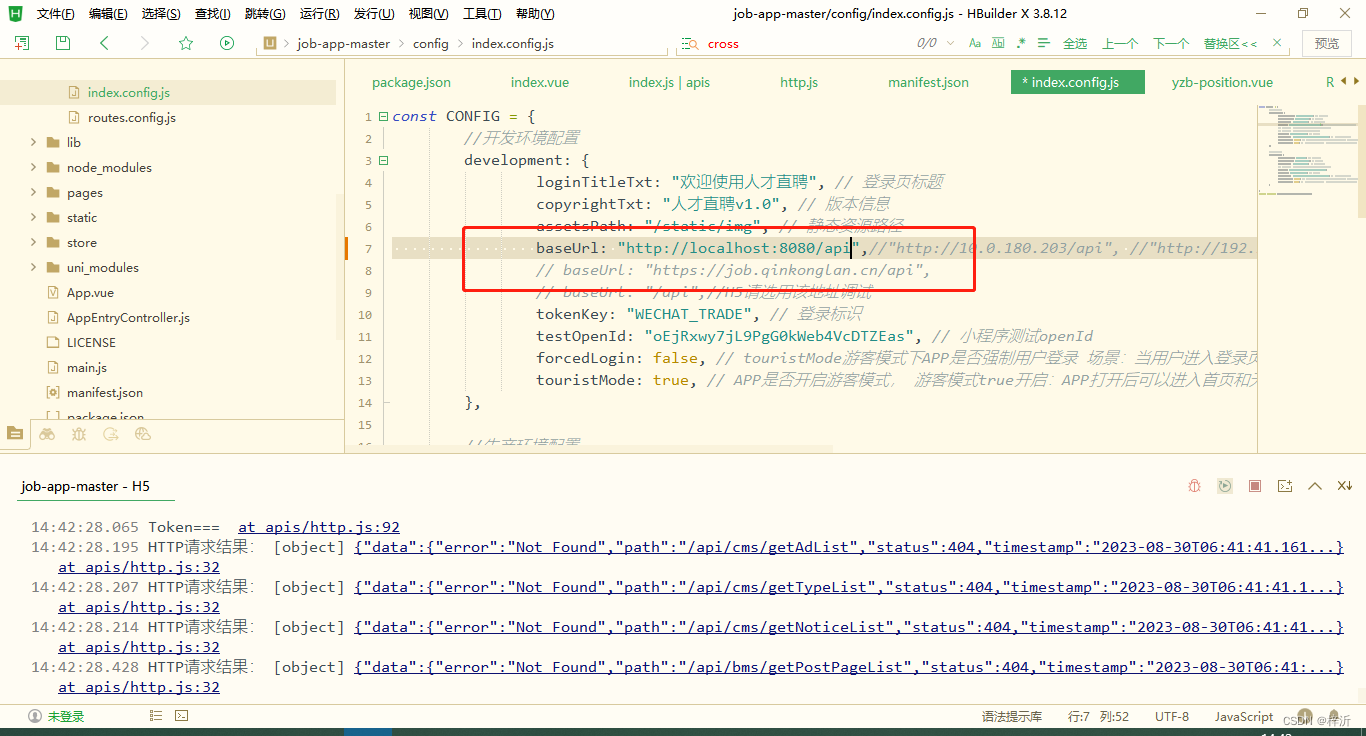Viewport: 1366px width, 736px height.
Task: Click UTF-8 encoding in the status bar
Action: (1171, 716)
